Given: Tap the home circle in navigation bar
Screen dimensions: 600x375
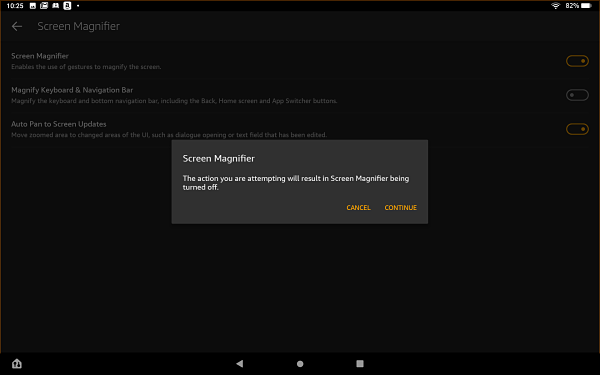Looking at the screenshot, I should point(300,364).
